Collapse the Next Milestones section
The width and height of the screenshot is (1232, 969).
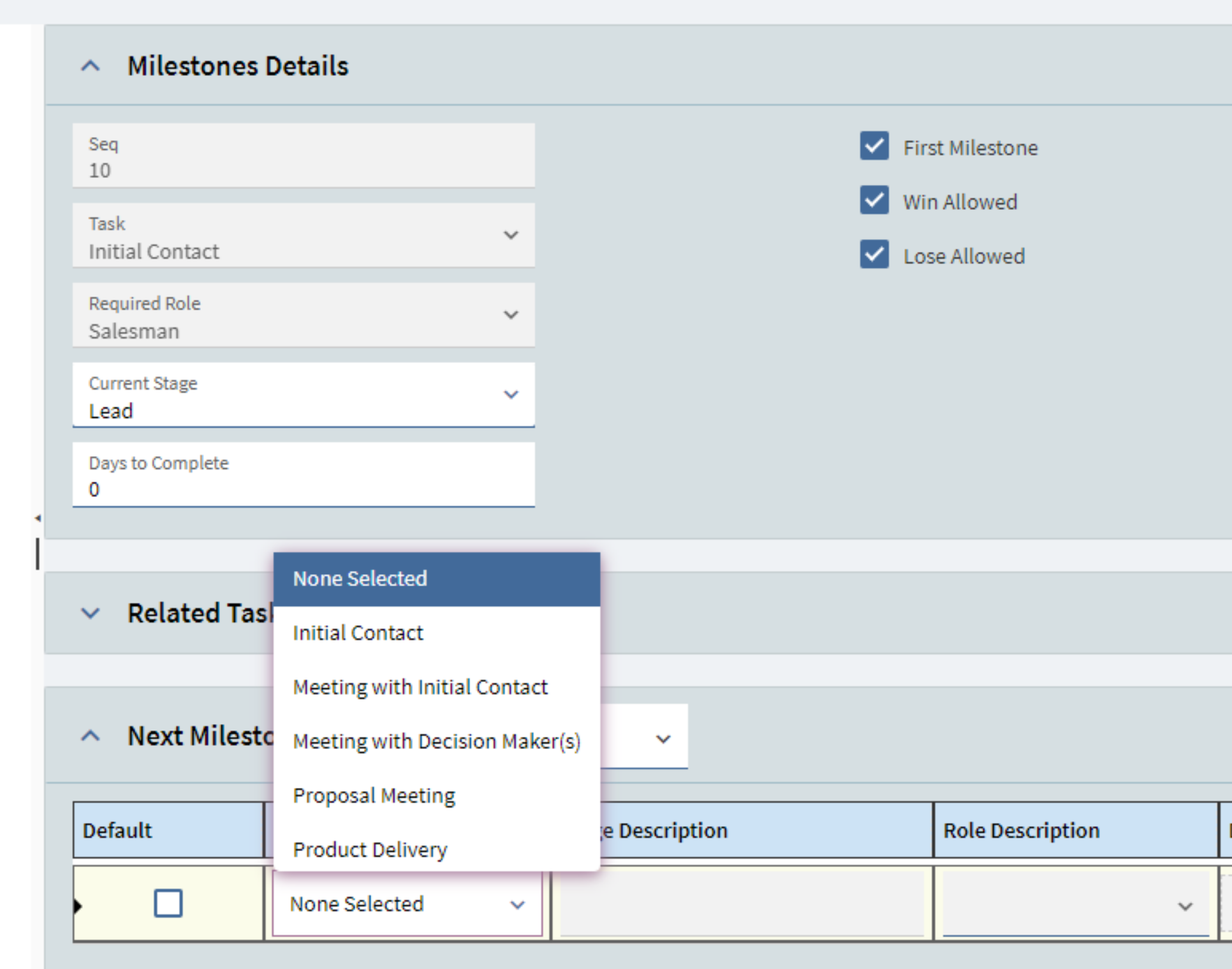[91, 736]
